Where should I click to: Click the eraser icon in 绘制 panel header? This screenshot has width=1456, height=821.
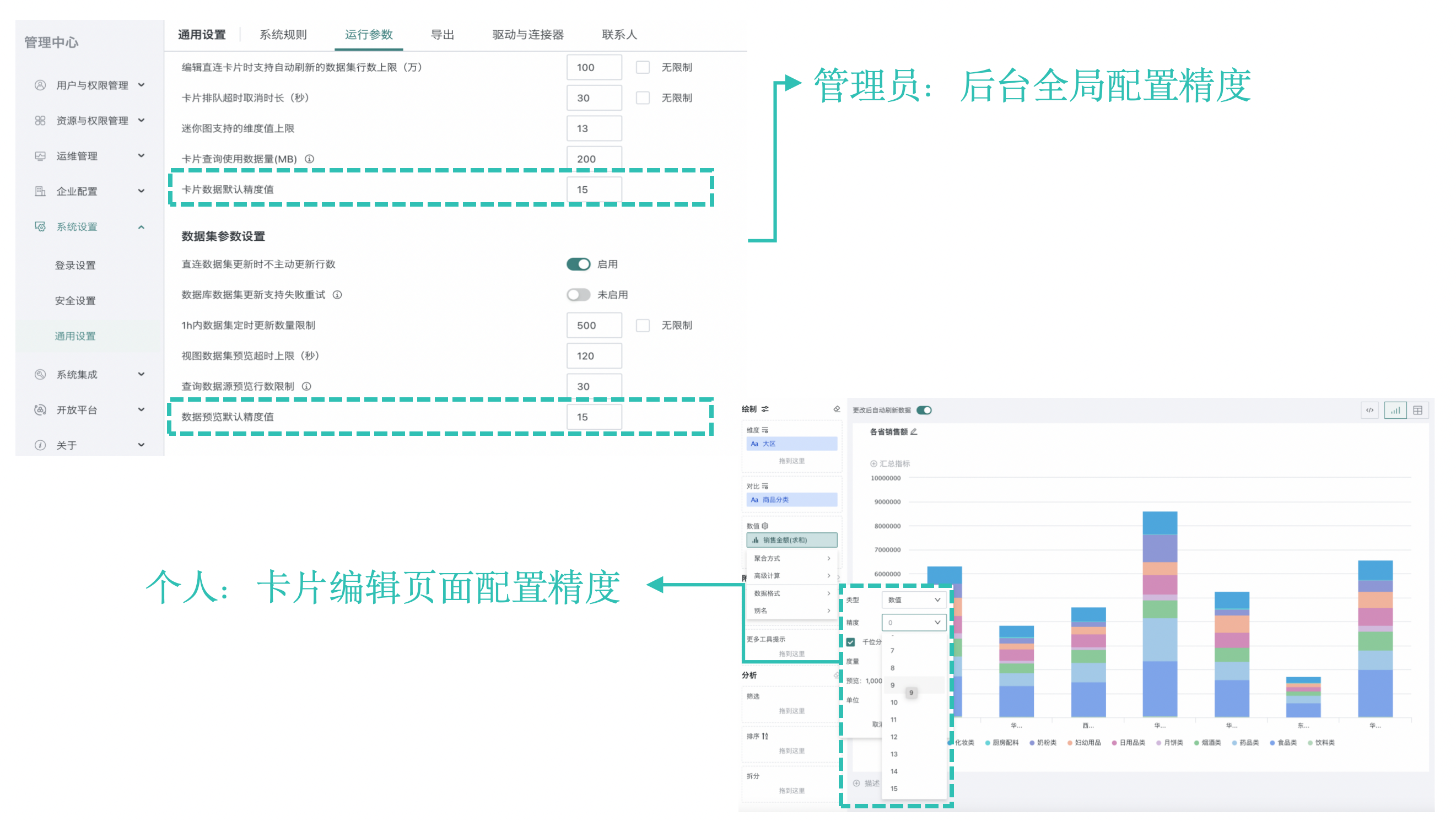click(837, 408)
